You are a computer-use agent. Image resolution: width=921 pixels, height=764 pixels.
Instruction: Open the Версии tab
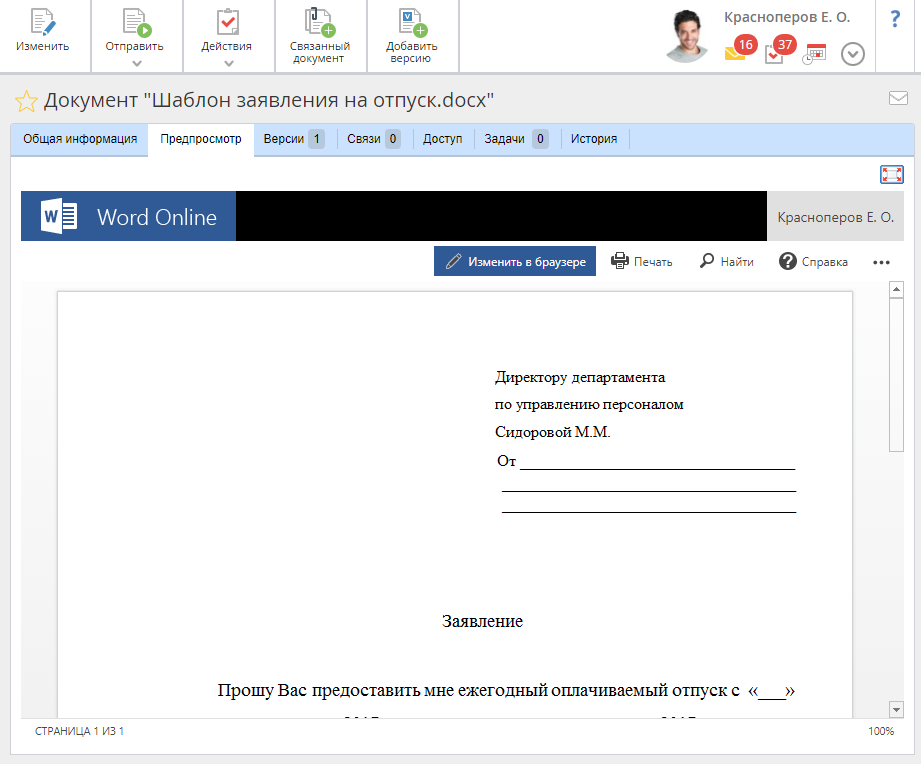[x=293, y=139]
